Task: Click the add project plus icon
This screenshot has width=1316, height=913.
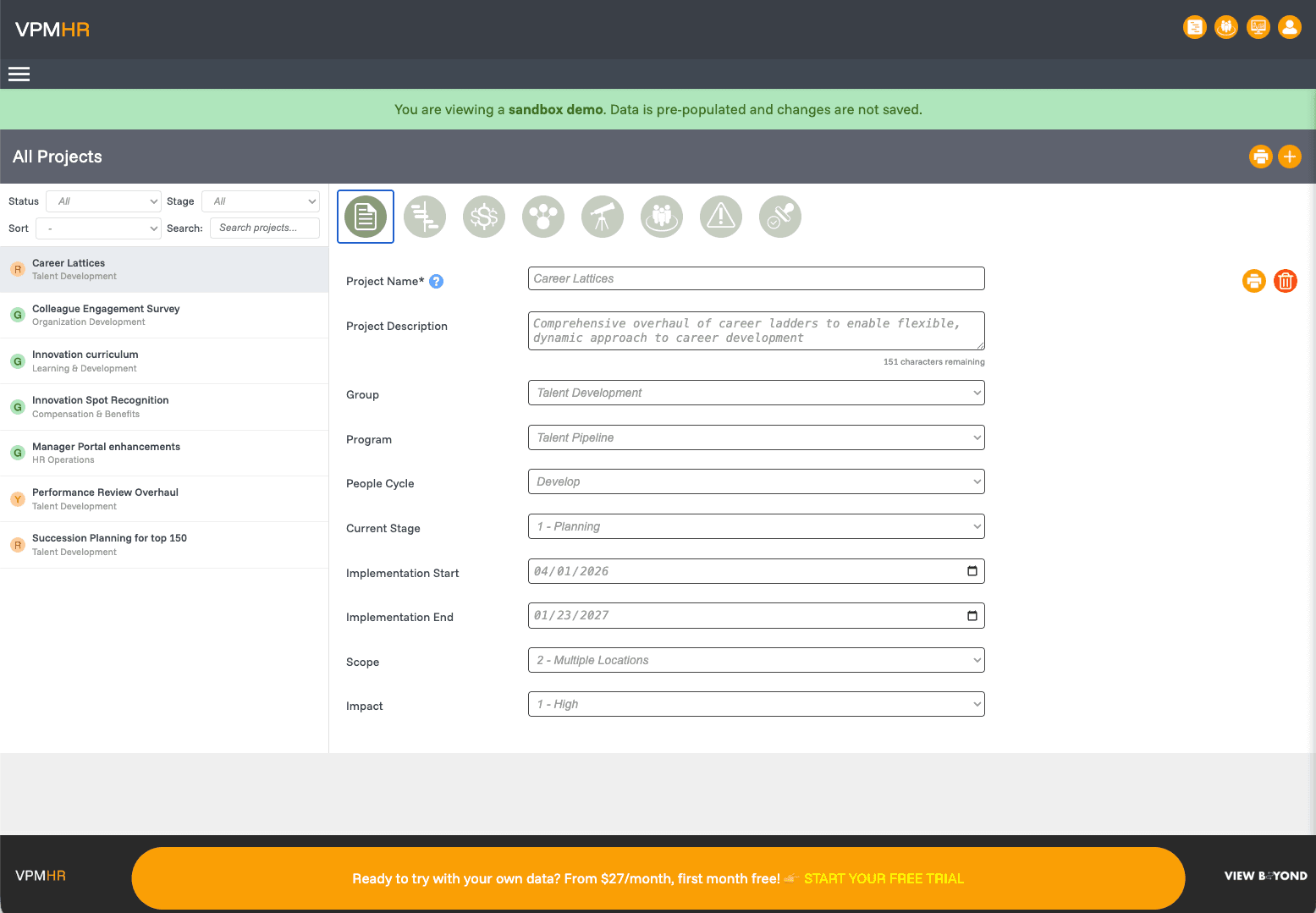Action: coord(1290,157)
